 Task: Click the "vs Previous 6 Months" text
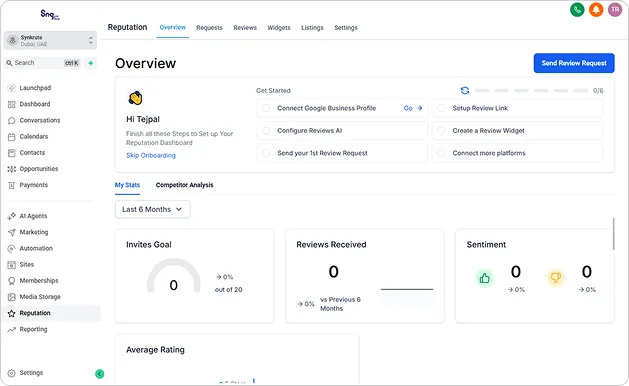point(340,304)
